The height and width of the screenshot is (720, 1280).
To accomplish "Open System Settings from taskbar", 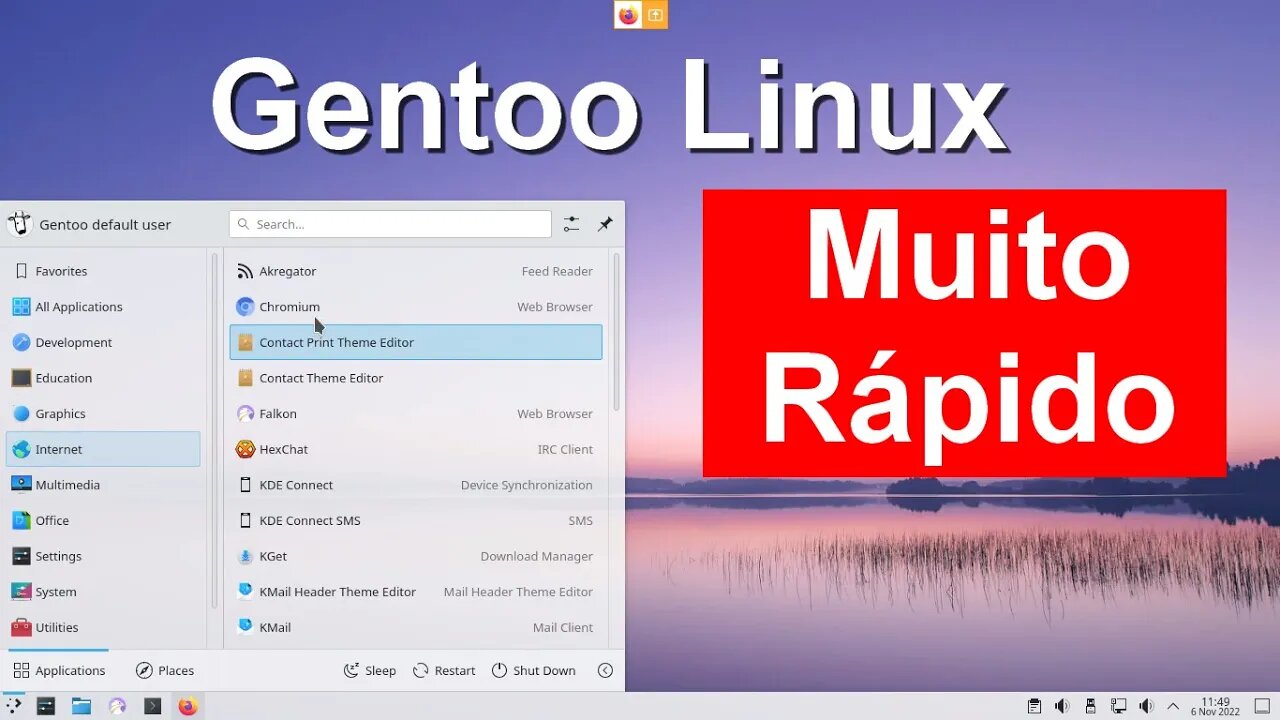I will [x=46, y=706].
